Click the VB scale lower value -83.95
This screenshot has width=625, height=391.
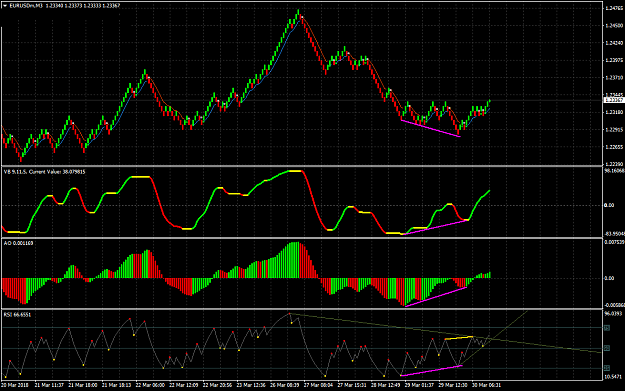click(x=614, y=234)
